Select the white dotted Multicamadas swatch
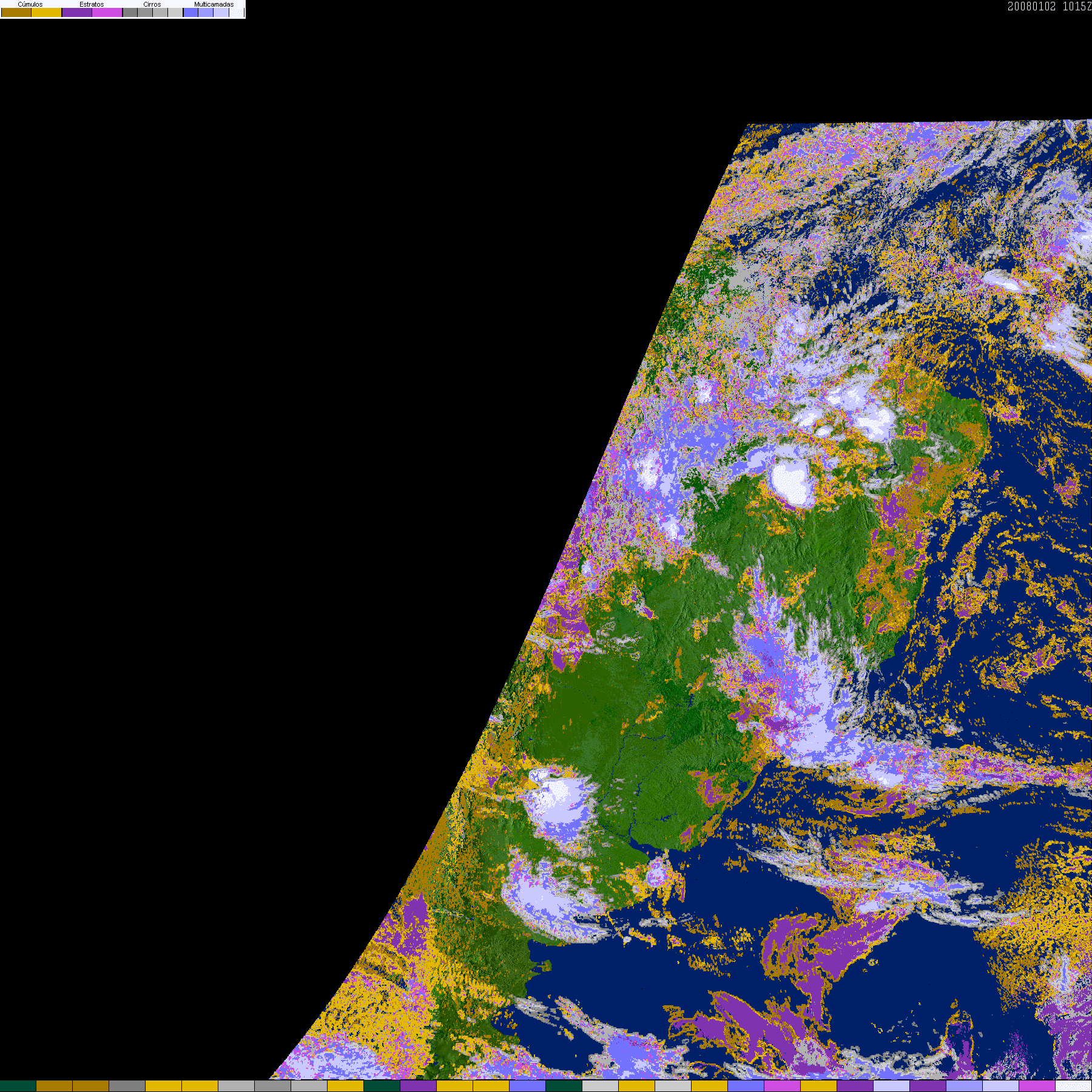The image size is (1092, 1092). [237, 12]
